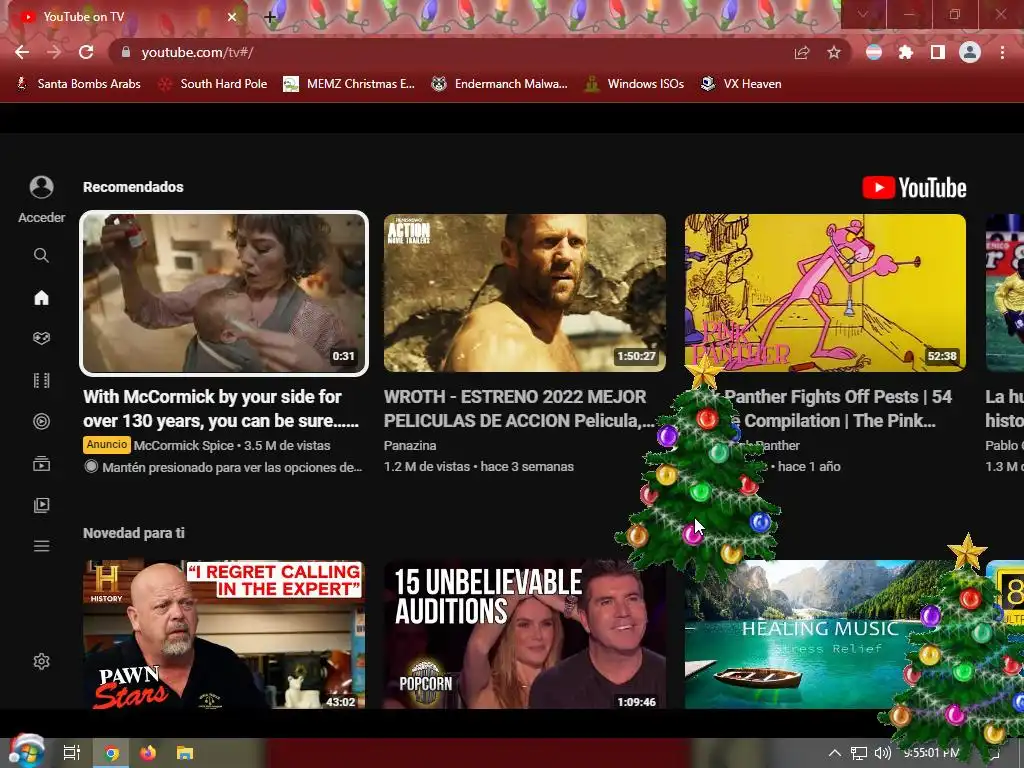Switch to Chrome in taskbar
Image resolution: width=1024 pixels, height=768 pixels.
pos(112,753)
